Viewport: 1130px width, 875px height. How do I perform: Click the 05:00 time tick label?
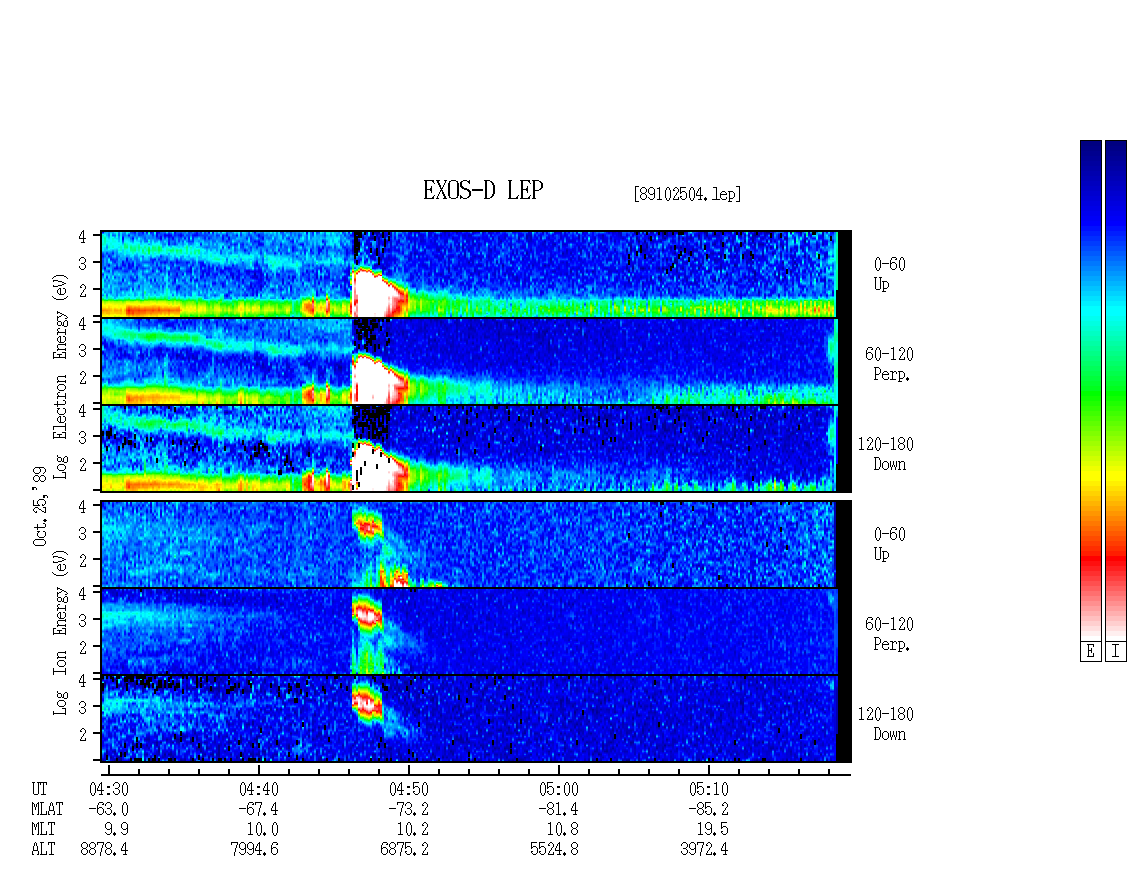[x=559, y=789]
